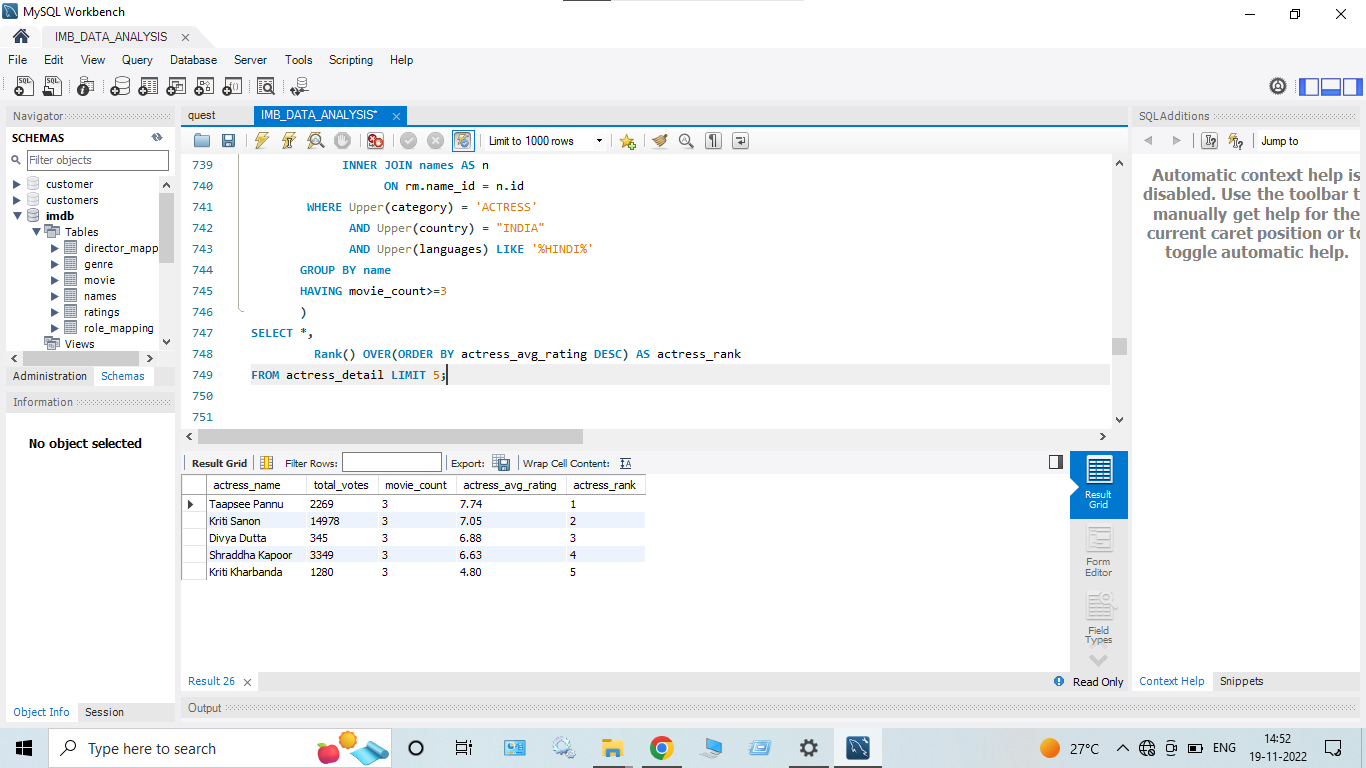The width and height of the screenshot is (1366, 768).
Task: Create a new schema in the connected server
Action: tap(120, 86)
